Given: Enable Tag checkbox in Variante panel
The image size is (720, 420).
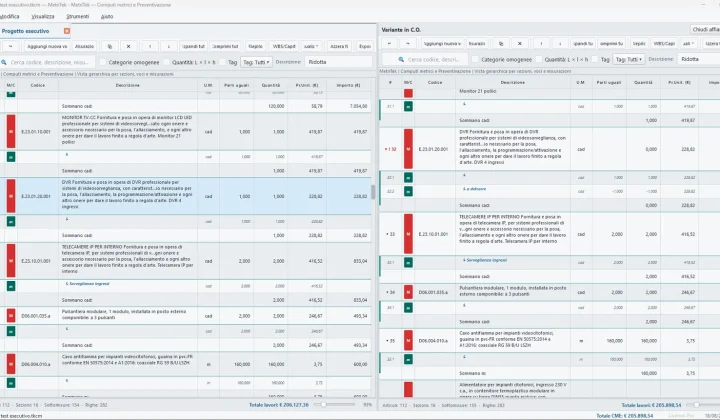Looking at the screenshot, I should (x=595, y=59).
